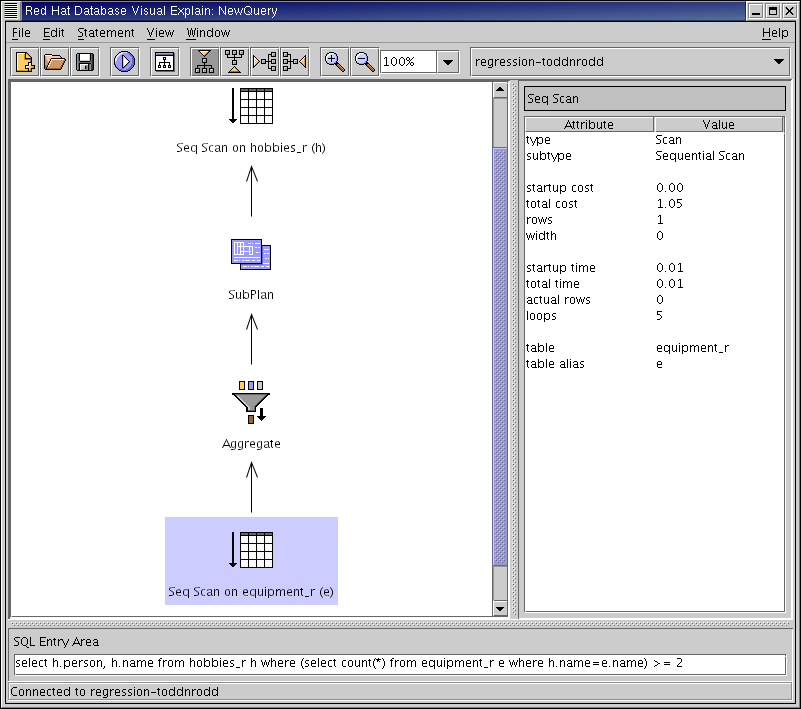
Task: Select left-to-right tree orientation icon
Action: coord(265,62)
